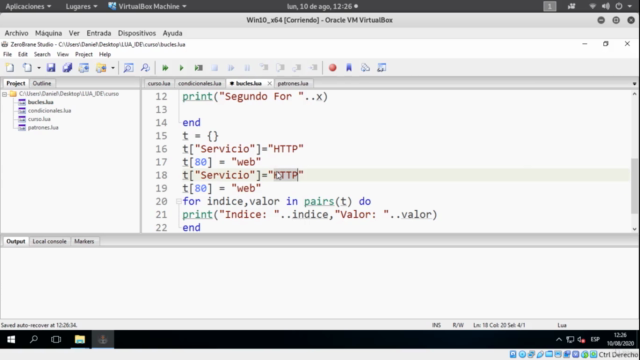Collapse the curso project folder tree

(4, 94)
